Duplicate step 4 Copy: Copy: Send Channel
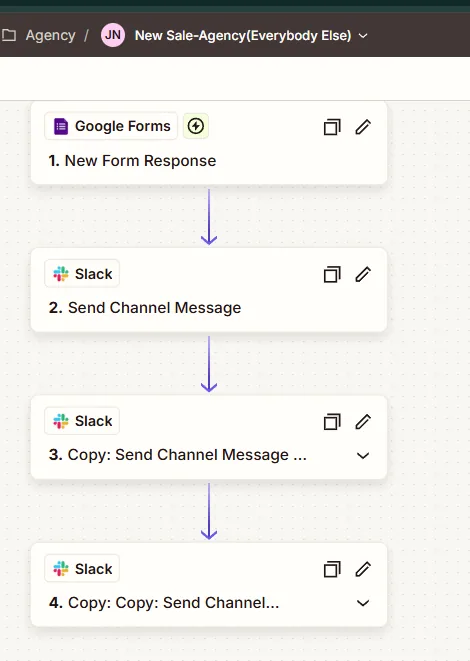The image size is (470, 661). (x=332, y=569)
